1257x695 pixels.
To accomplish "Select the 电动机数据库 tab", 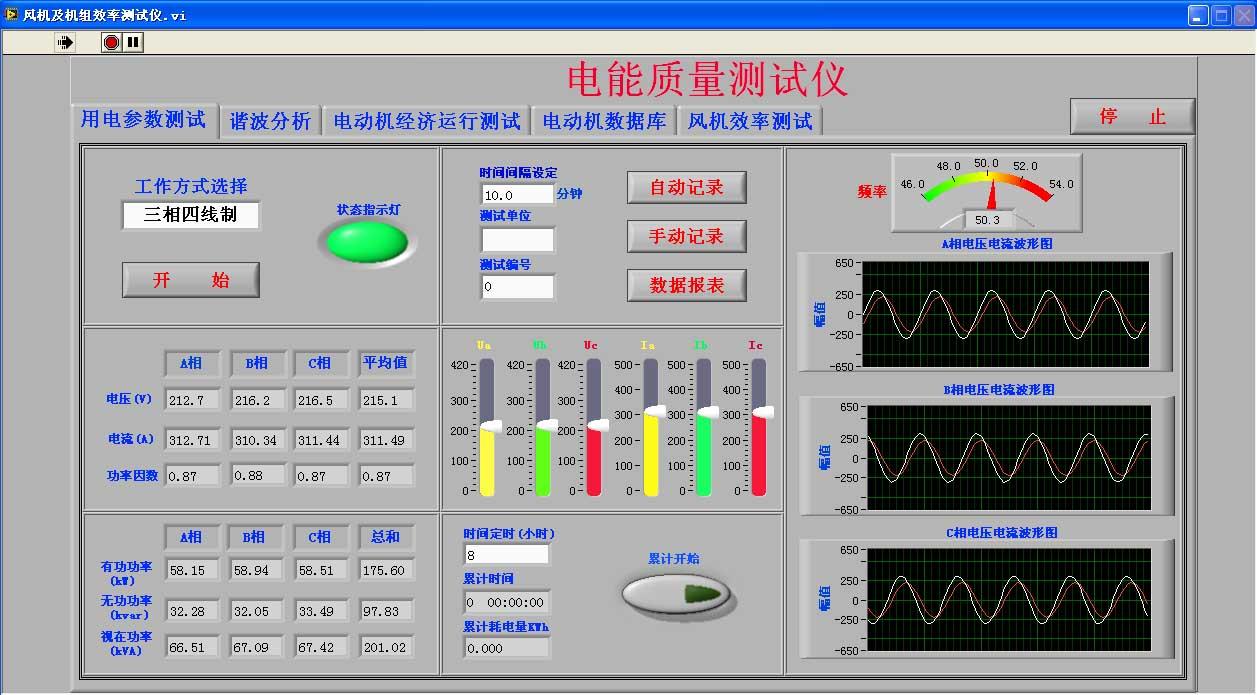I will [x=604, y=121].
